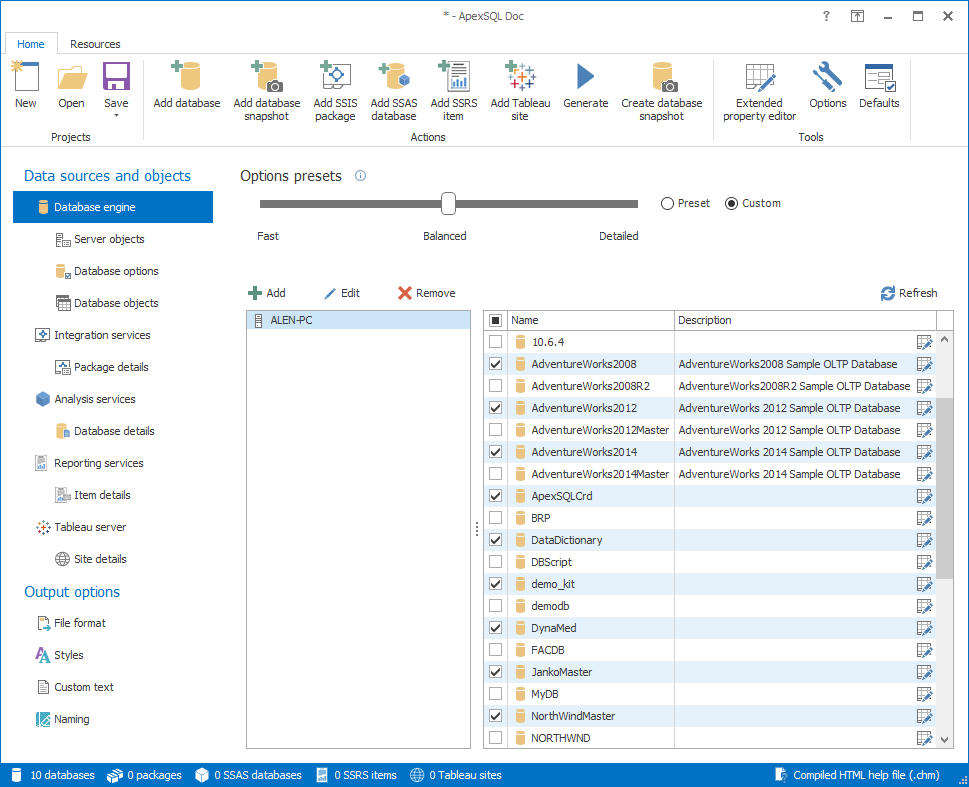Uncheck AdventureWorks2008 checkbox

495,364
